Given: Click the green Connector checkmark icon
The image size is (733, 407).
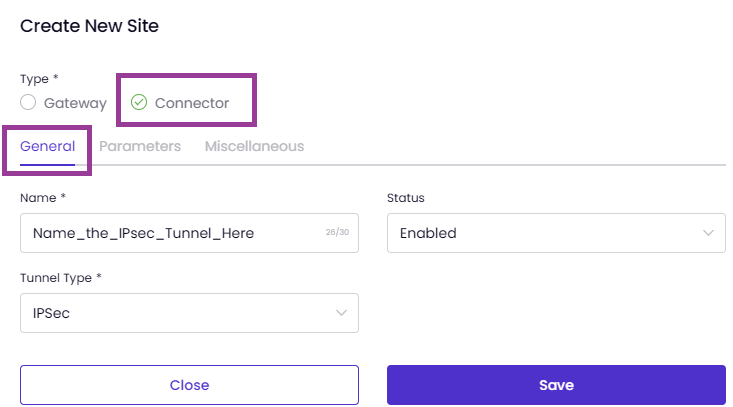Looking at the screenshot, I should (139, 102).
